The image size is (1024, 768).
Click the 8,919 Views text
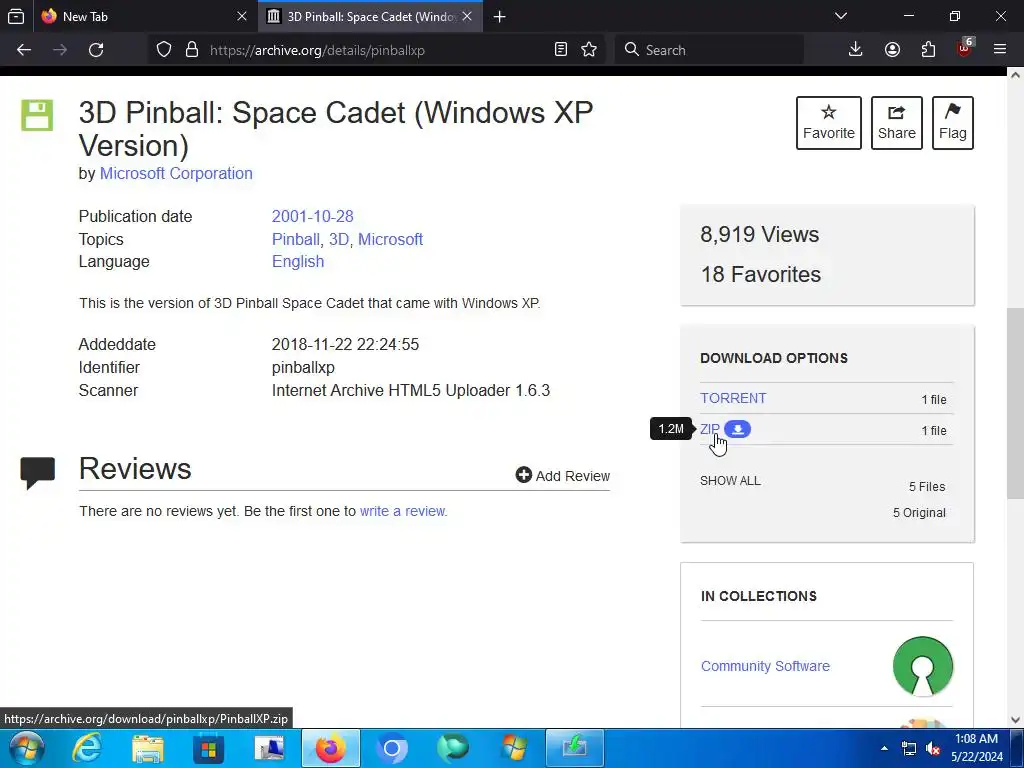click(760, 234)
